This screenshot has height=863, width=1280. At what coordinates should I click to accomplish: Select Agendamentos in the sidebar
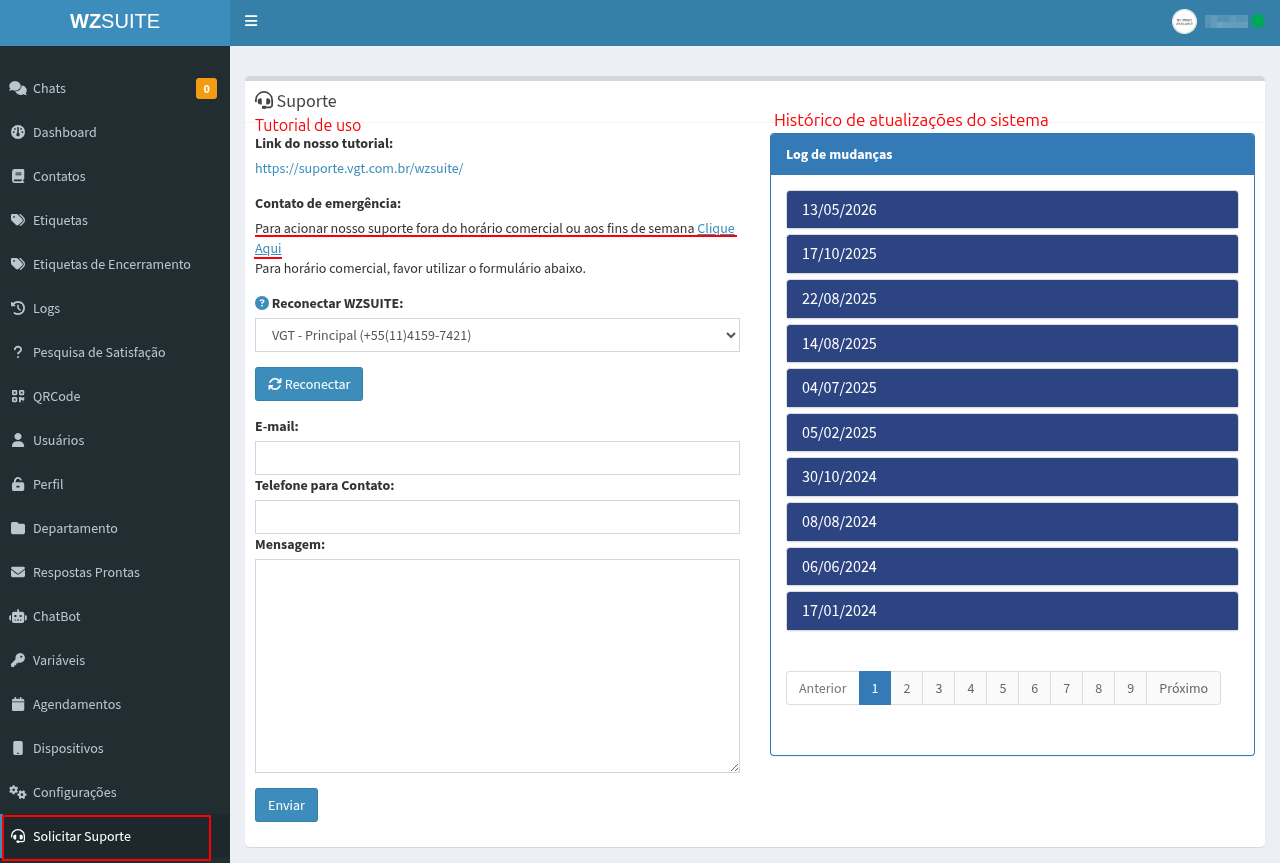(x=115, y=704)
